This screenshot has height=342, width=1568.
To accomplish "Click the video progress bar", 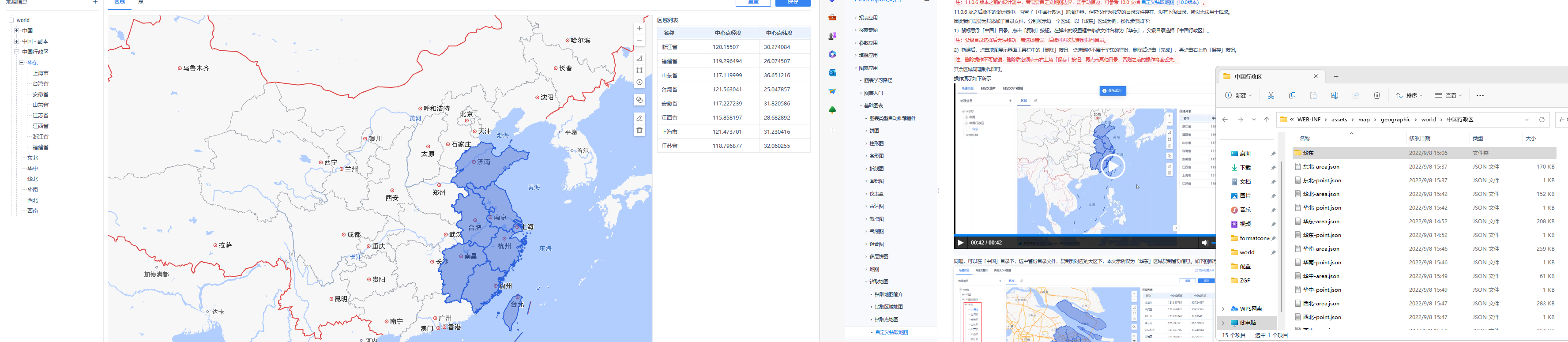I will click(1084, 236).
